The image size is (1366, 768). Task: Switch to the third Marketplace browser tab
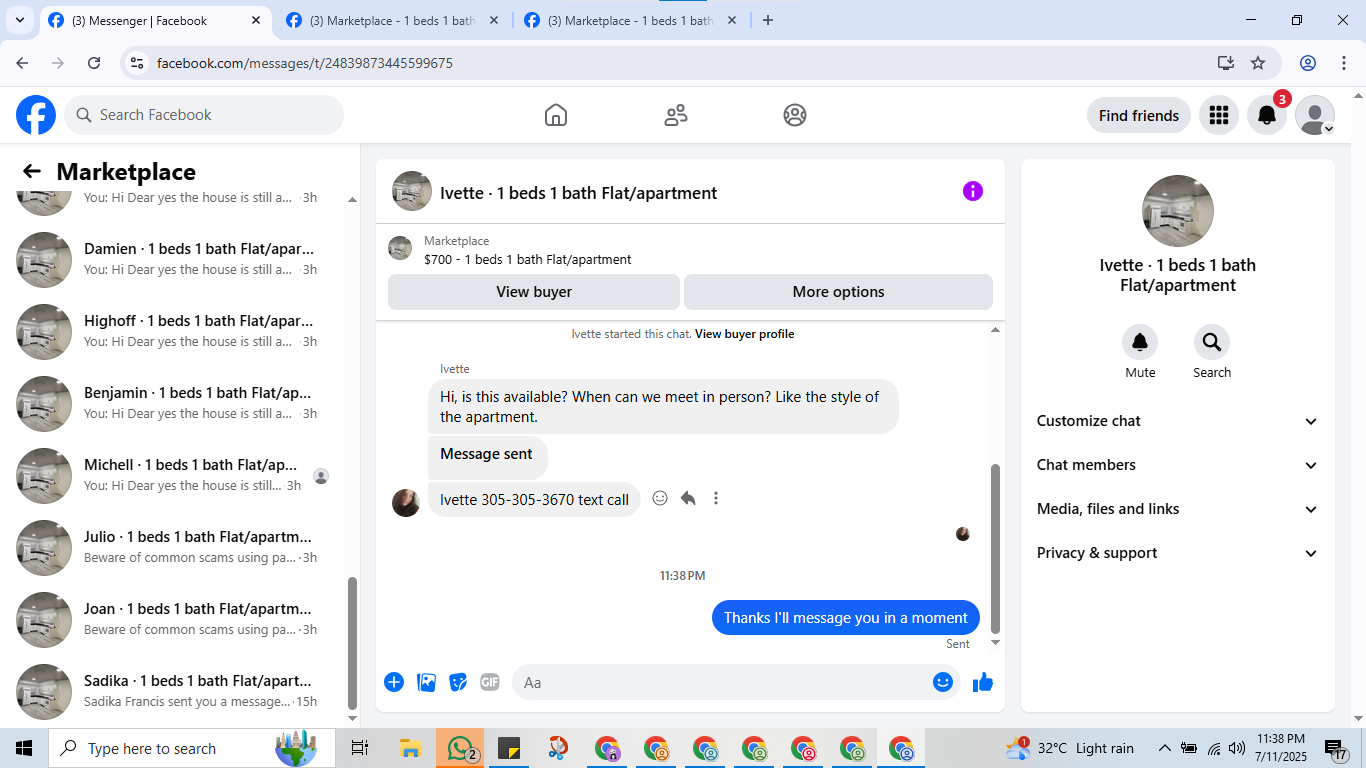coord(631,20)
